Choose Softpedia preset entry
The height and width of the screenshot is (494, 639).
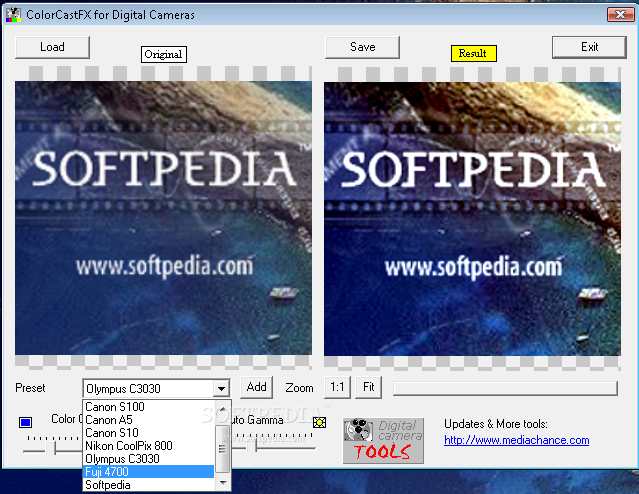pyautogui.click(x=148, y=485)
